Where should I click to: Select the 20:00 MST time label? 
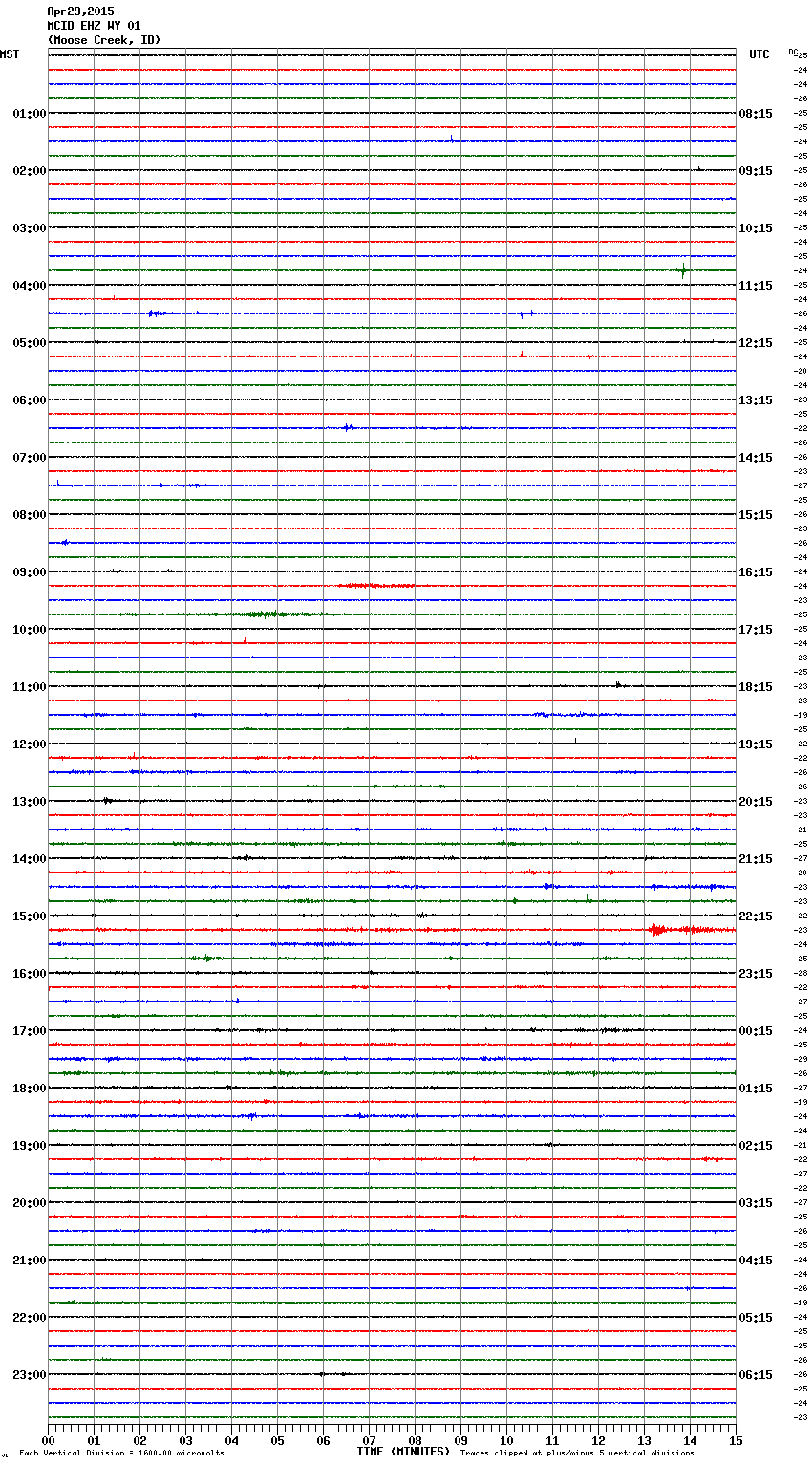(30, 1203)
